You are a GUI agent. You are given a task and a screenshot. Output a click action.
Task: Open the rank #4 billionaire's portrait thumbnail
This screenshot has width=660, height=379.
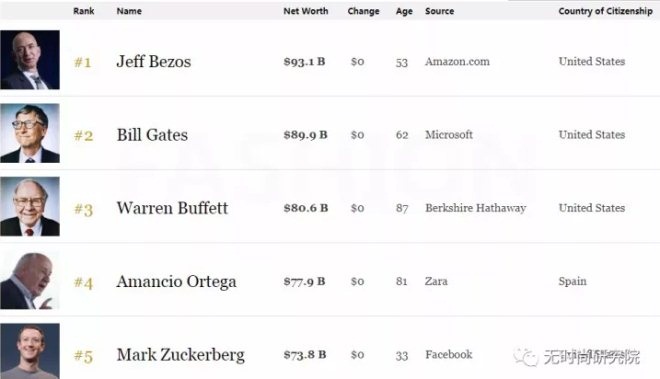[x=30, y=280]
